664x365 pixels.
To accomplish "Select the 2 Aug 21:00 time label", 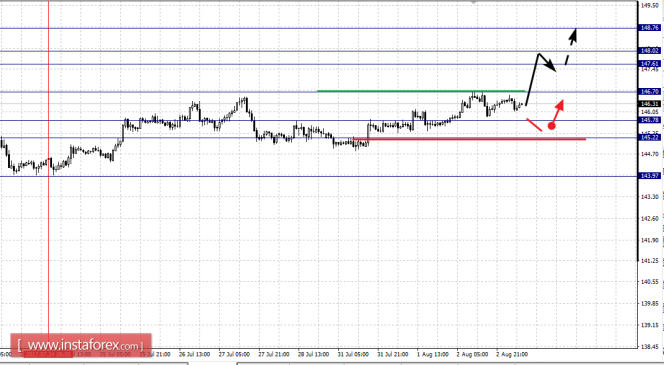I will [512, 354].
